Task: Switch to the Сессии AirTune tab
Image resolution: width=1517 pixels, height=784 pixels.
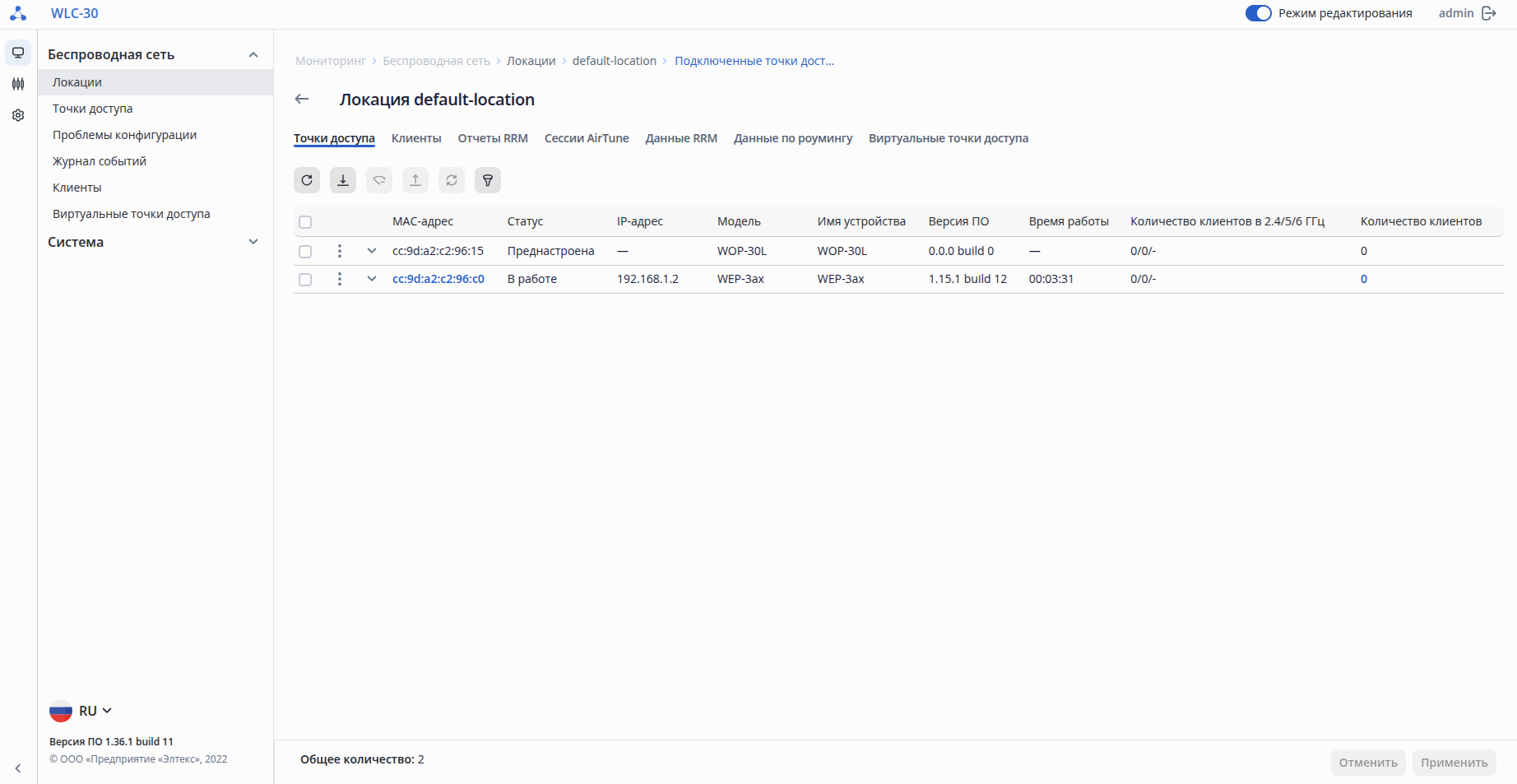Action: click(x=587, y=138)
